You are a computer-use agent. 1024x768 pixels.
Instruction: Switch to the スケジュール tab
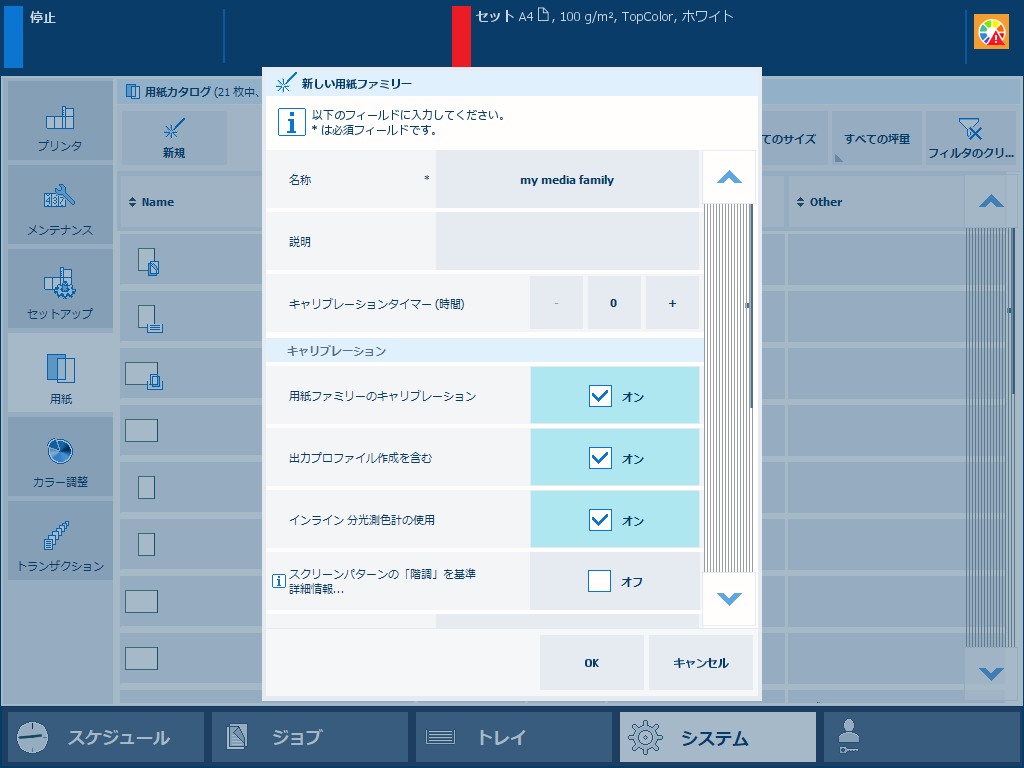106,737
